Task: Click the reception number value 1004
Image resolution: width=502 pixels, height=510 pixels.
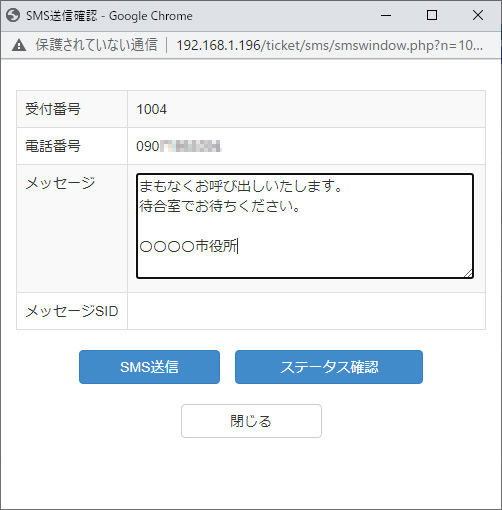Action: tap(152, 109)
